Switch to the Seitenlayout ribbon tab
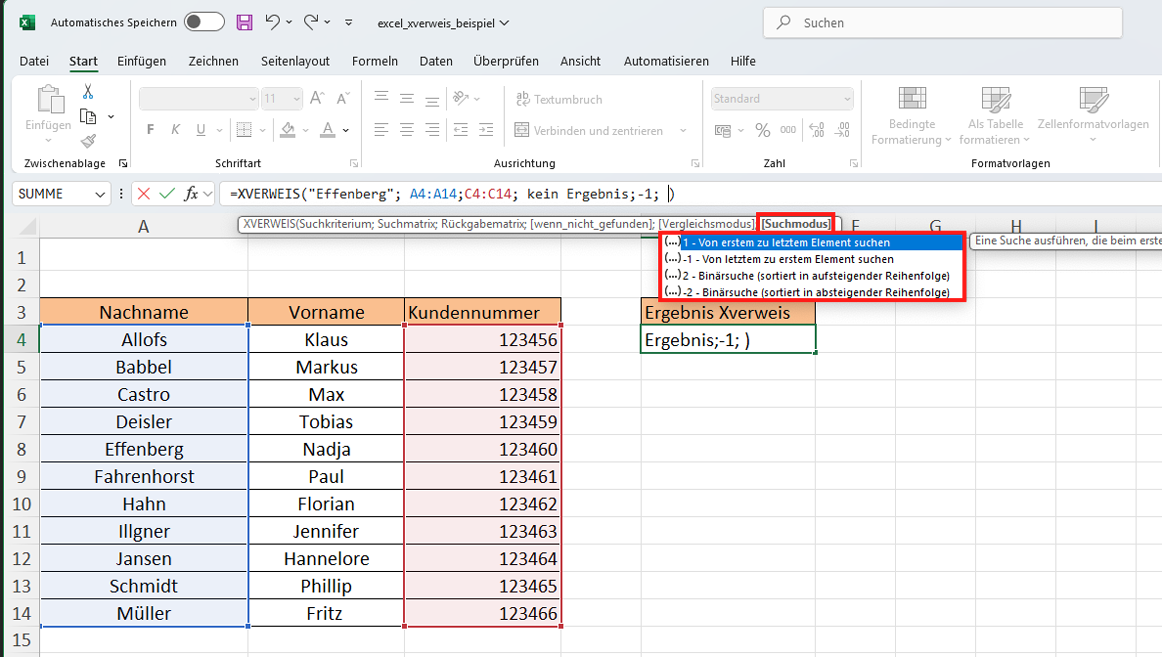 (295, 61)
